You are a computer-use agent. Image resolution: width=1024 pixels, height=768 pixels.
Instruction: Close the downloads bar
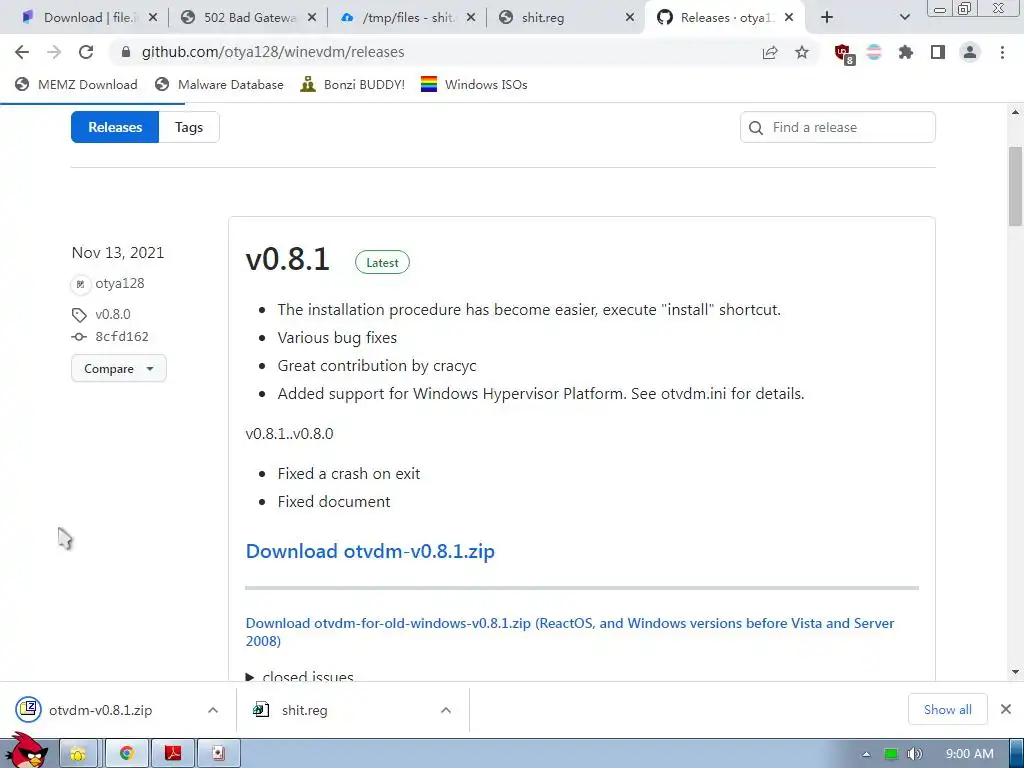1006,709
